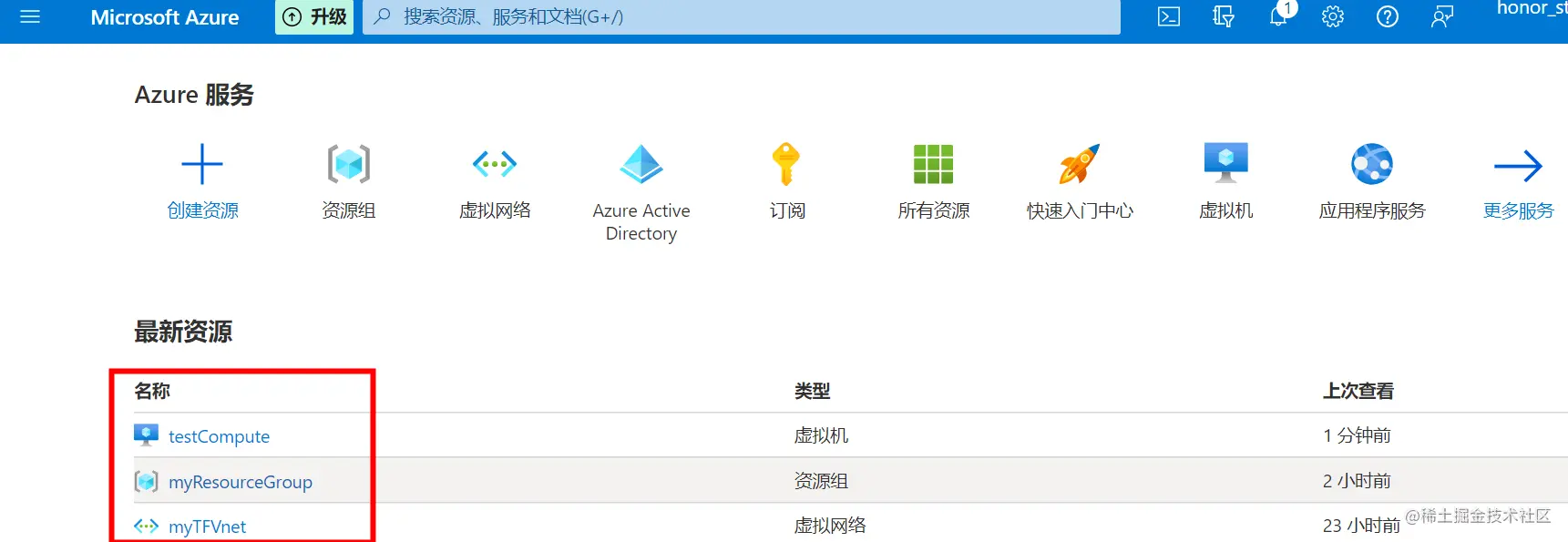Click 虚拟机 label in Azure 服务
Screen dimensions: 1568x542
click(1226, 210)
